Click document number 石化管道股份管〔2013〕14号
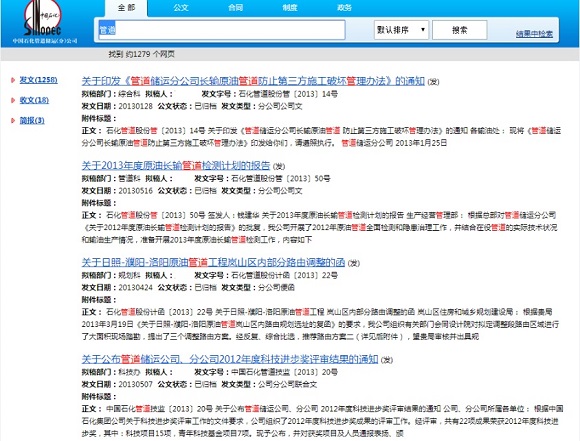Image resolution: width=580 pixels, height=441 pixels. (x=288, y=94)
